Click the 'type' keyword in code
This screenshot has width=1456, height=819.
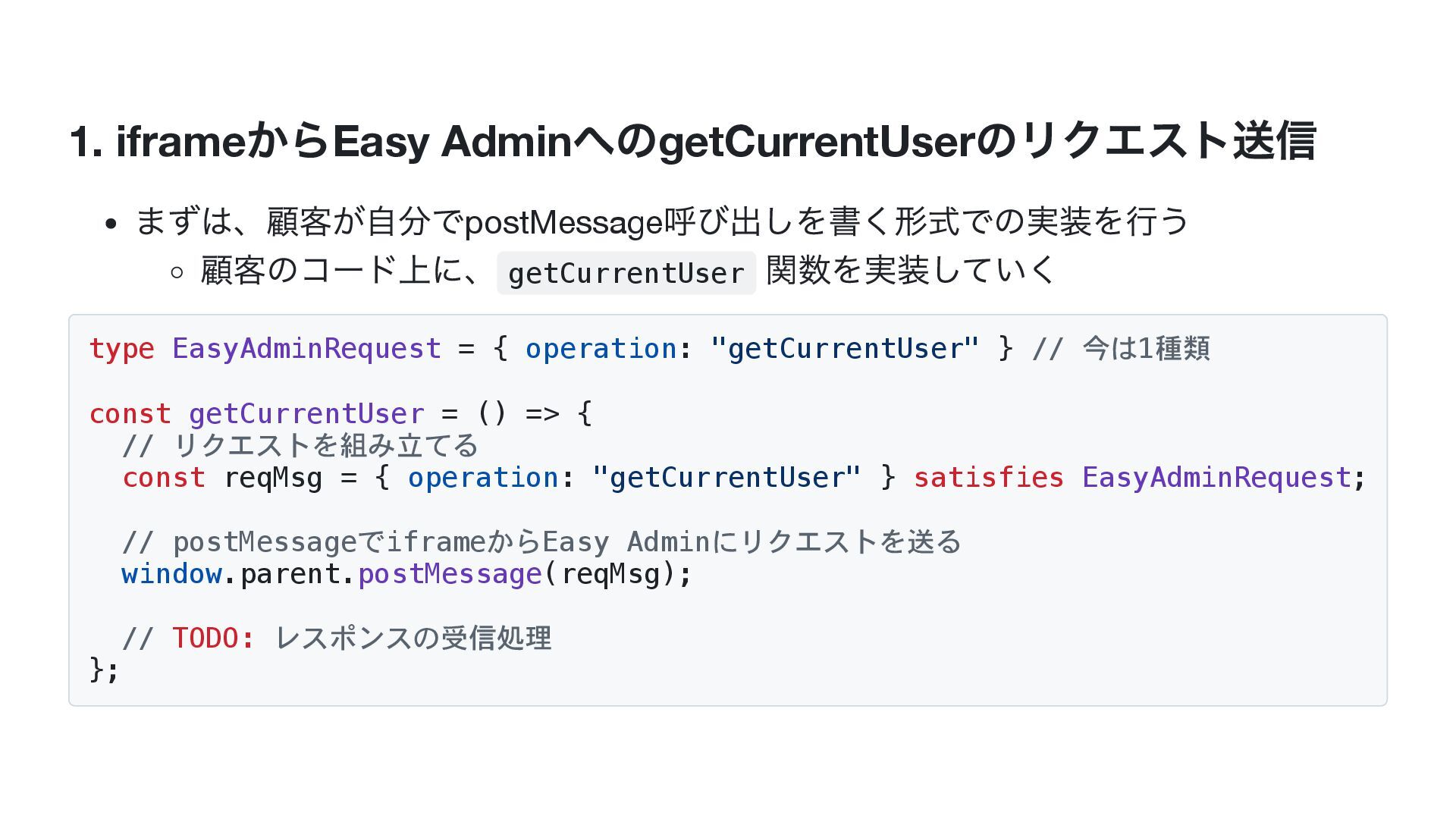(x=121, y=349)
